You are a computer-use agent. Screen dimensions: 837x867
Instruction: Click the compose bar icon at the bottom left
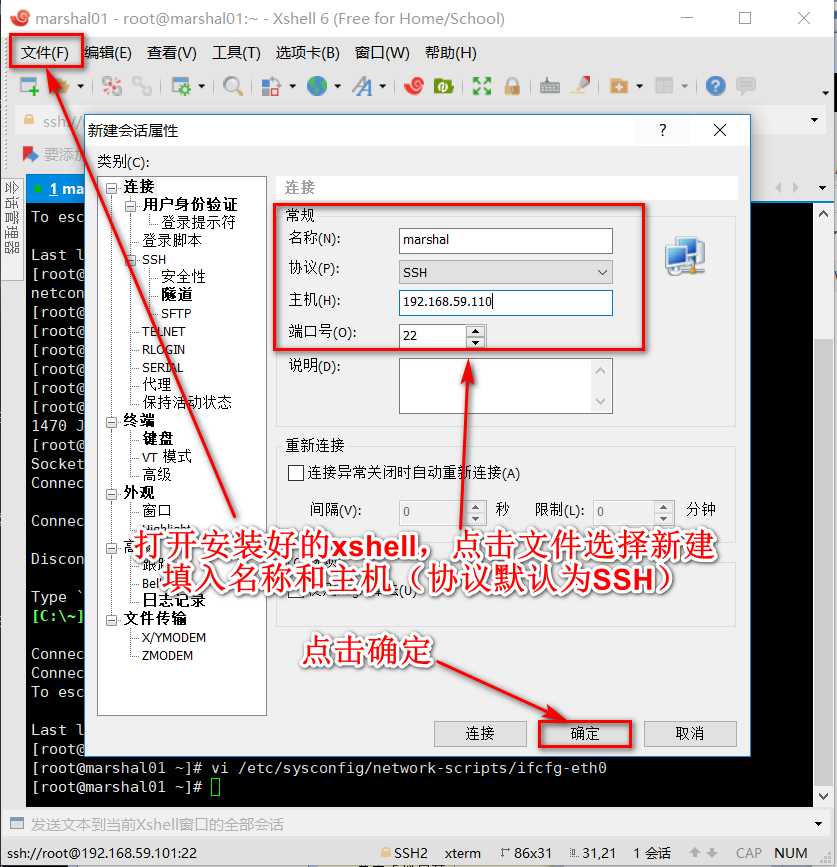click(17, 823)
